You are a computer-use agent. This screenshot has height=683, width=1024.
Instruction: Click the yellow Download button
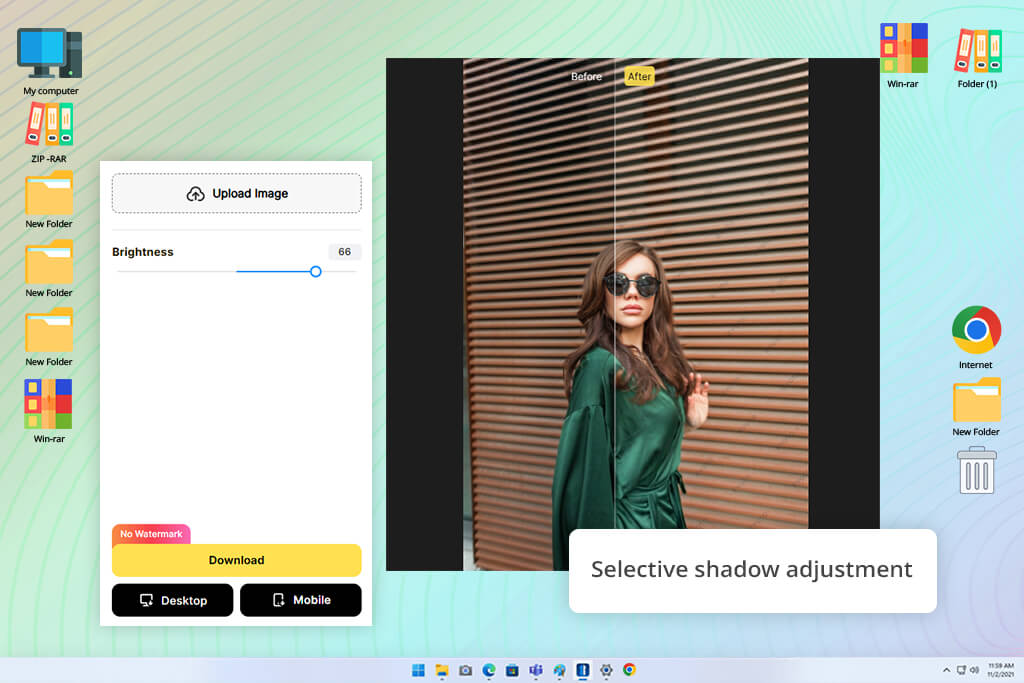pyautogui.click(x=236, y=560)
